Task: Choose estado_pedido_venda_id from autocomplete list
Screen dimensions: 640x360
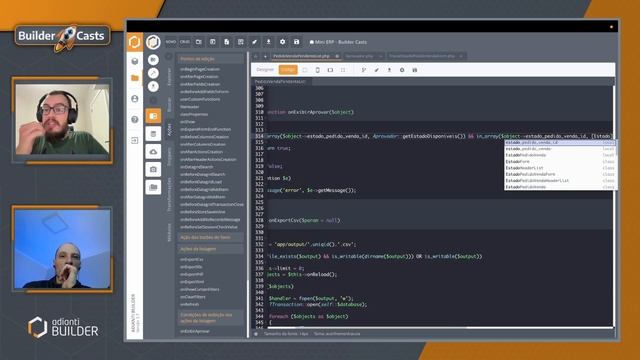Action: [560, 142]
